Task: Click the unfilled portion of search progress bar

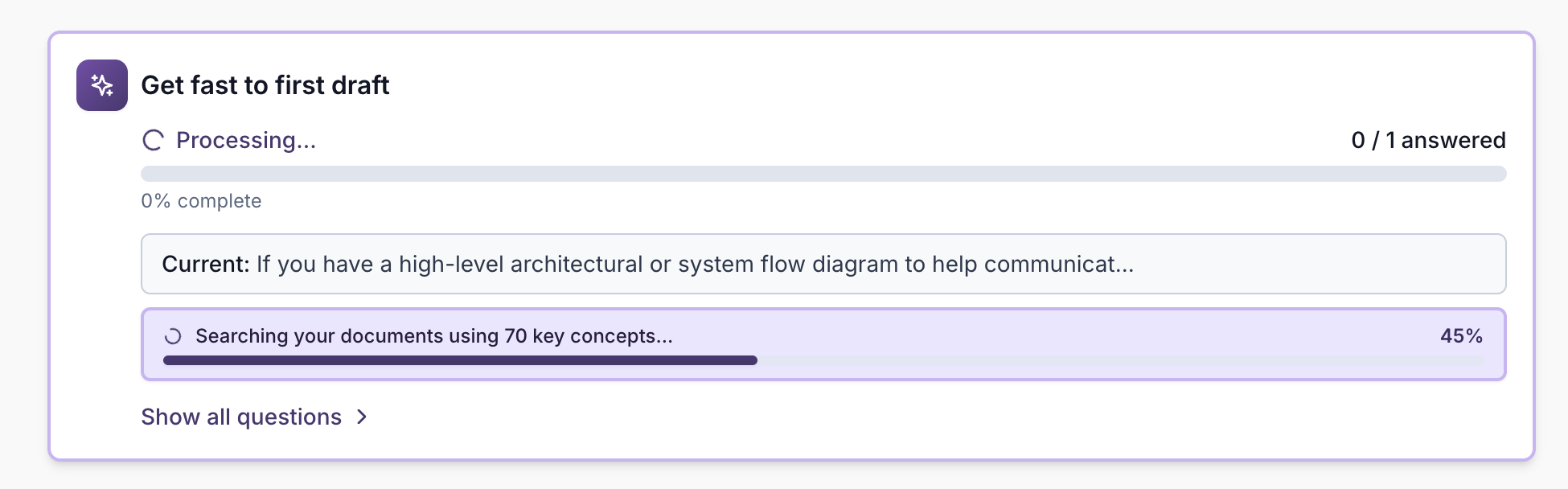Action: (x=1118, y=360)
